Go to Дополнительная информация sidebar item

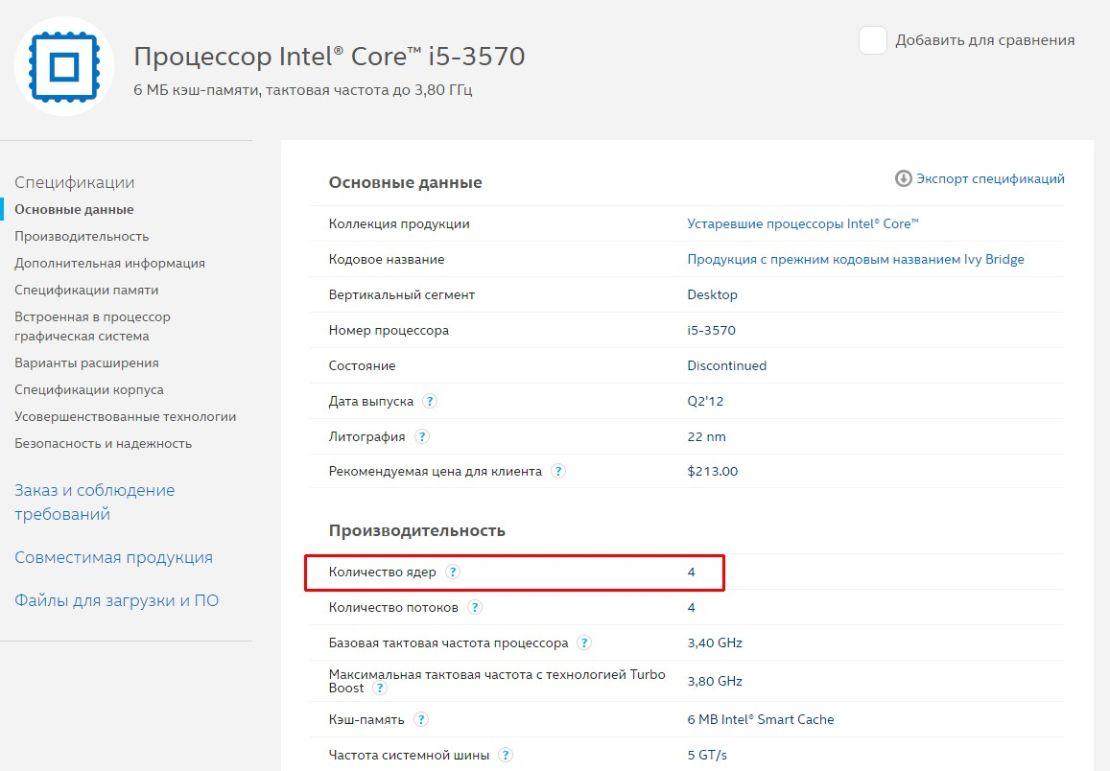pyautogui.click(x=110, y=263)
